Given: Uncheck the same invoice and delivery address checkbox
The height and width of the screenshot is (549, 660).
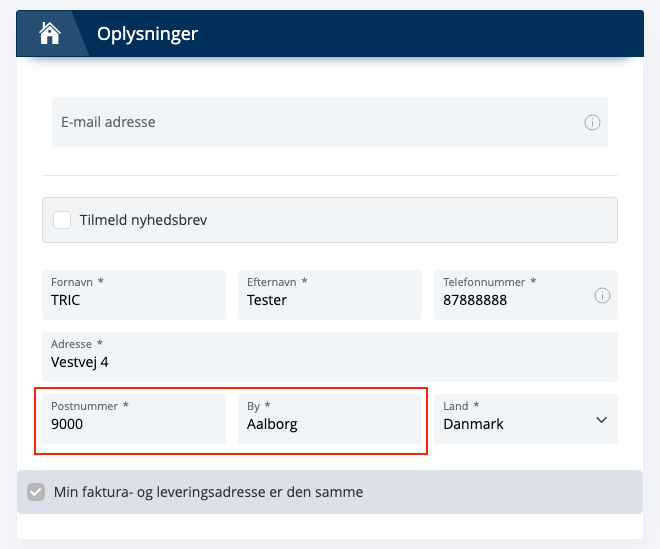Looking at the screenshot, I should point(36,492).
